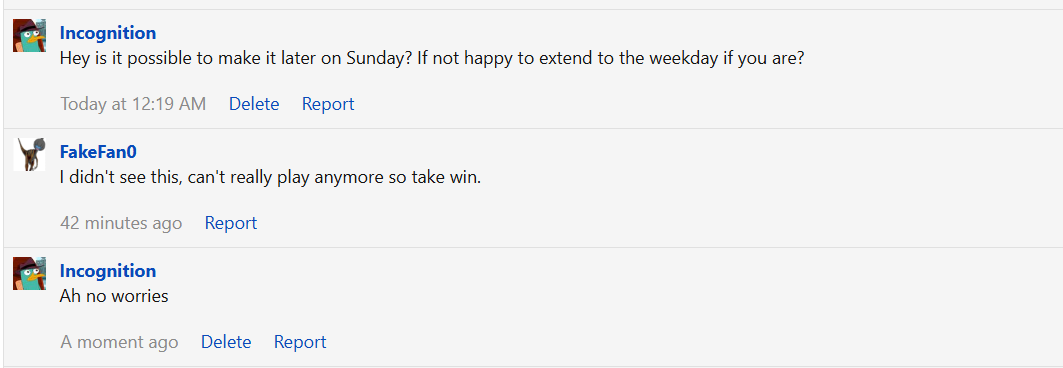Visit FakeFan0's profile via username link

tap(98, 152)
